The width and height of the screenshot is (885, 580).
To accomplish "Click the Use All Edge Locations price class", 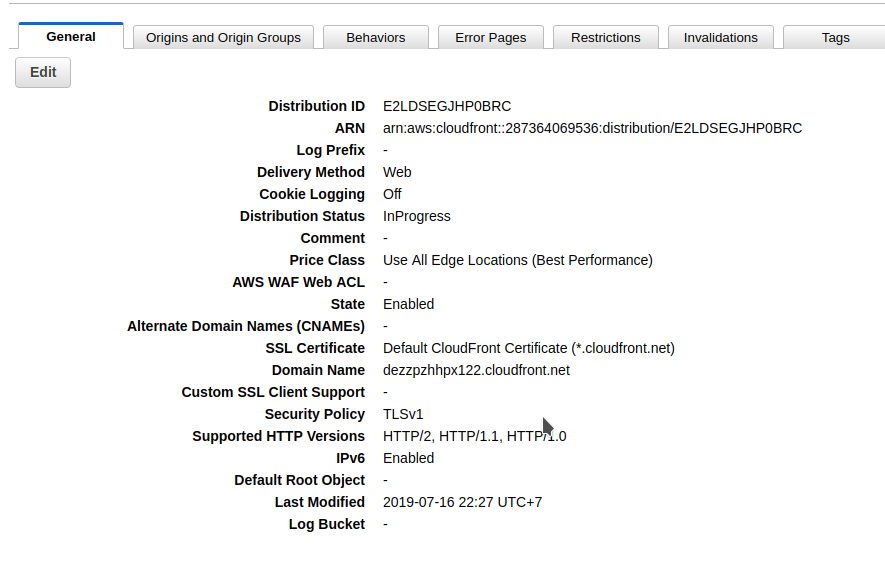I will pos(517,260).
